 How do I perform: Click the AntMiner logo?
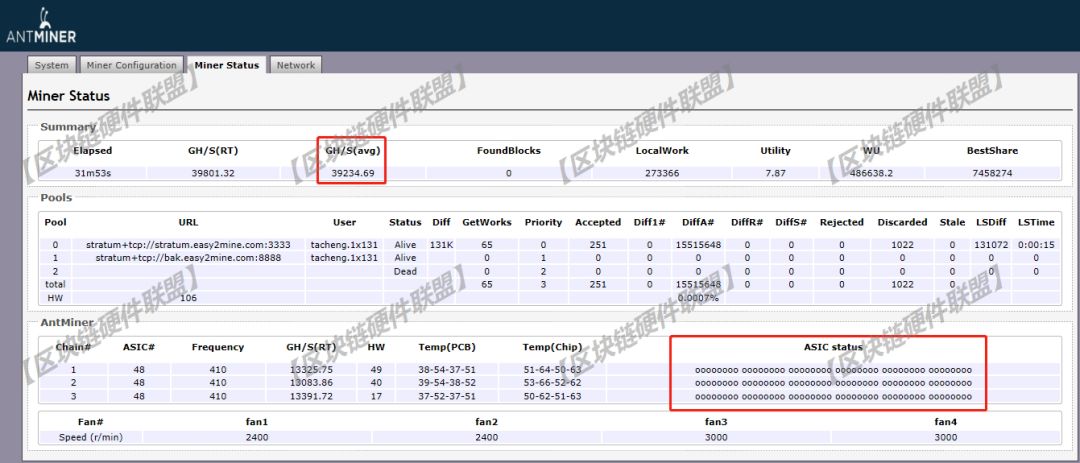pyautogui.click(x=41, y=26)
